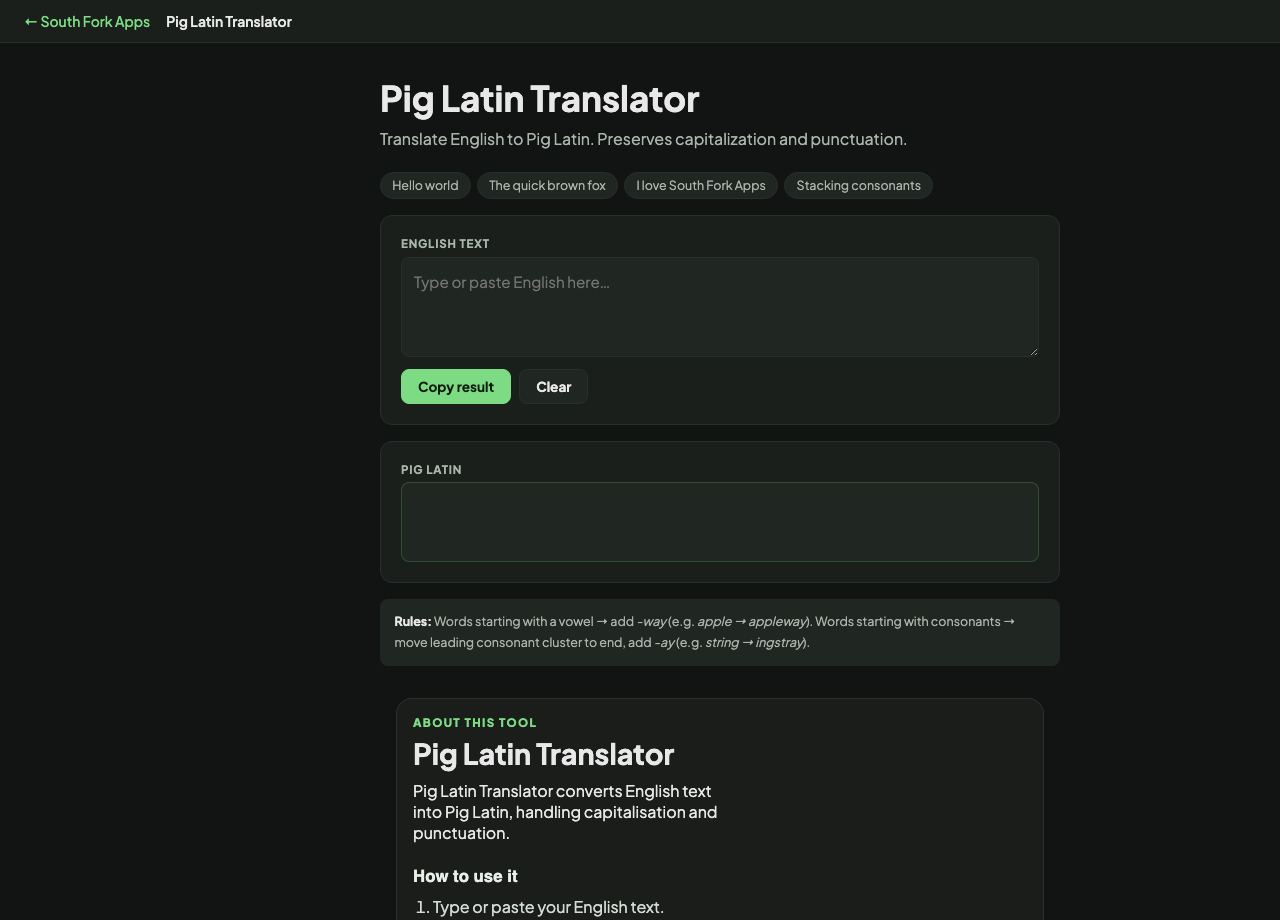Viewport: 1280px width, 920px height.
Task: Click the Copy result button
Action: (x=456, y=387)
